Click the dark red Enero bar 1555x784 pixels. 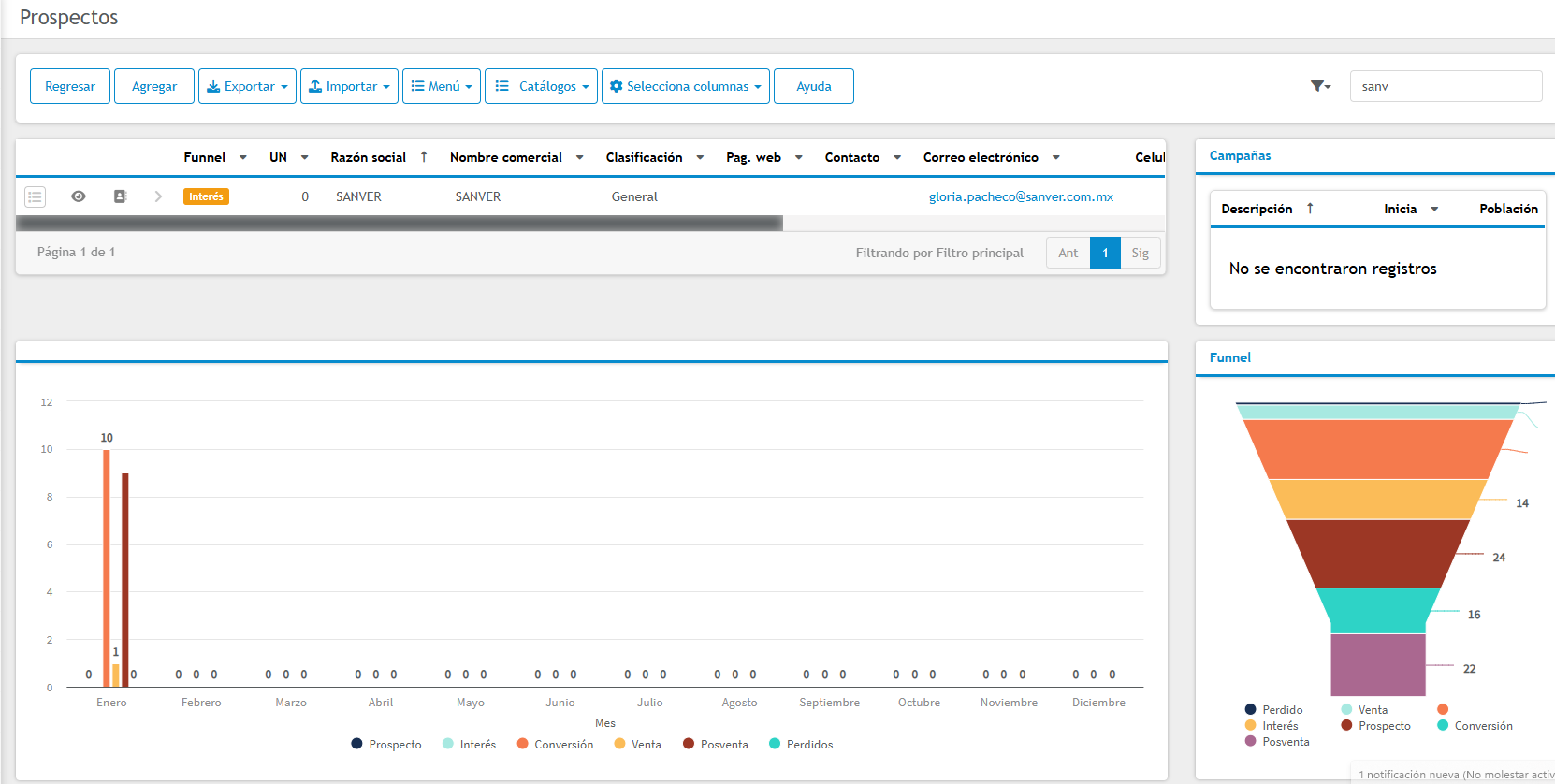pyautogui.click(x=124, y=580)
